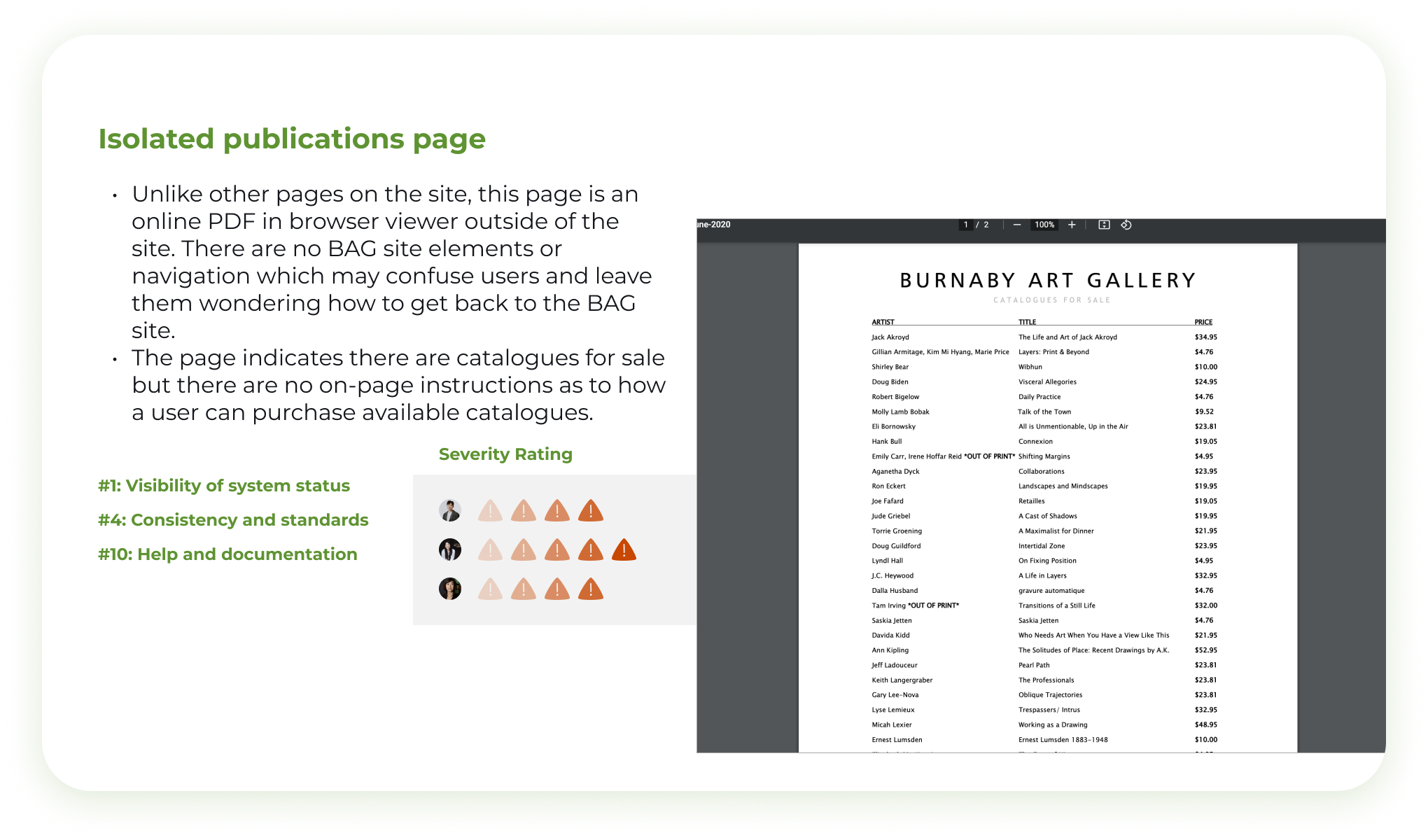Click the artist name 'Aganetha Dyck'
Image resolution: width=1428 pixels, height=840 pixels.
pyautogui.click(x=895, y=472)
